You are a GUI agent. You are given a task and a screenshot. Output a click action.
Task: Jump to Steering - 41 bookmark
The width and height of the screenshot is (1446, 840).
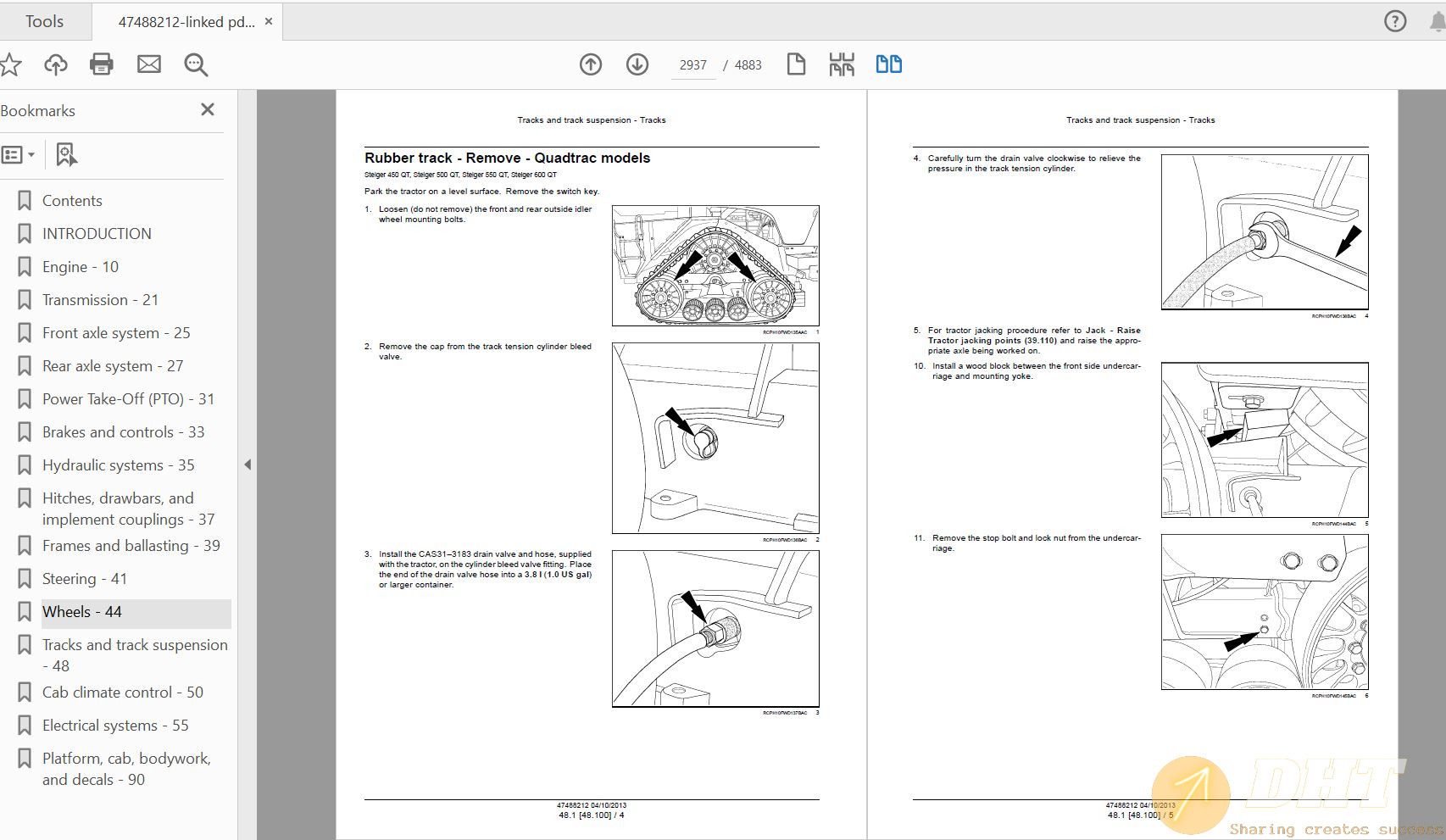[x=85, y=579]
